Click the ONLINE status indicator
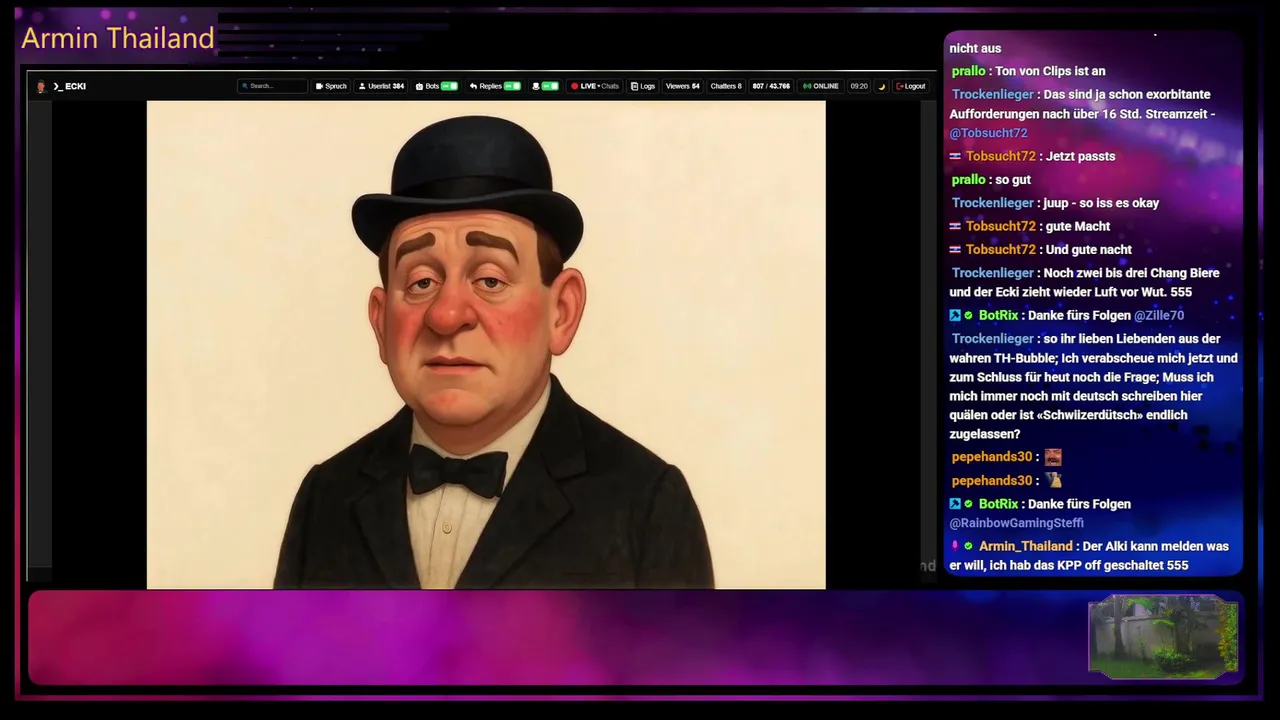 pyautogui.click(x=821, y=86)
